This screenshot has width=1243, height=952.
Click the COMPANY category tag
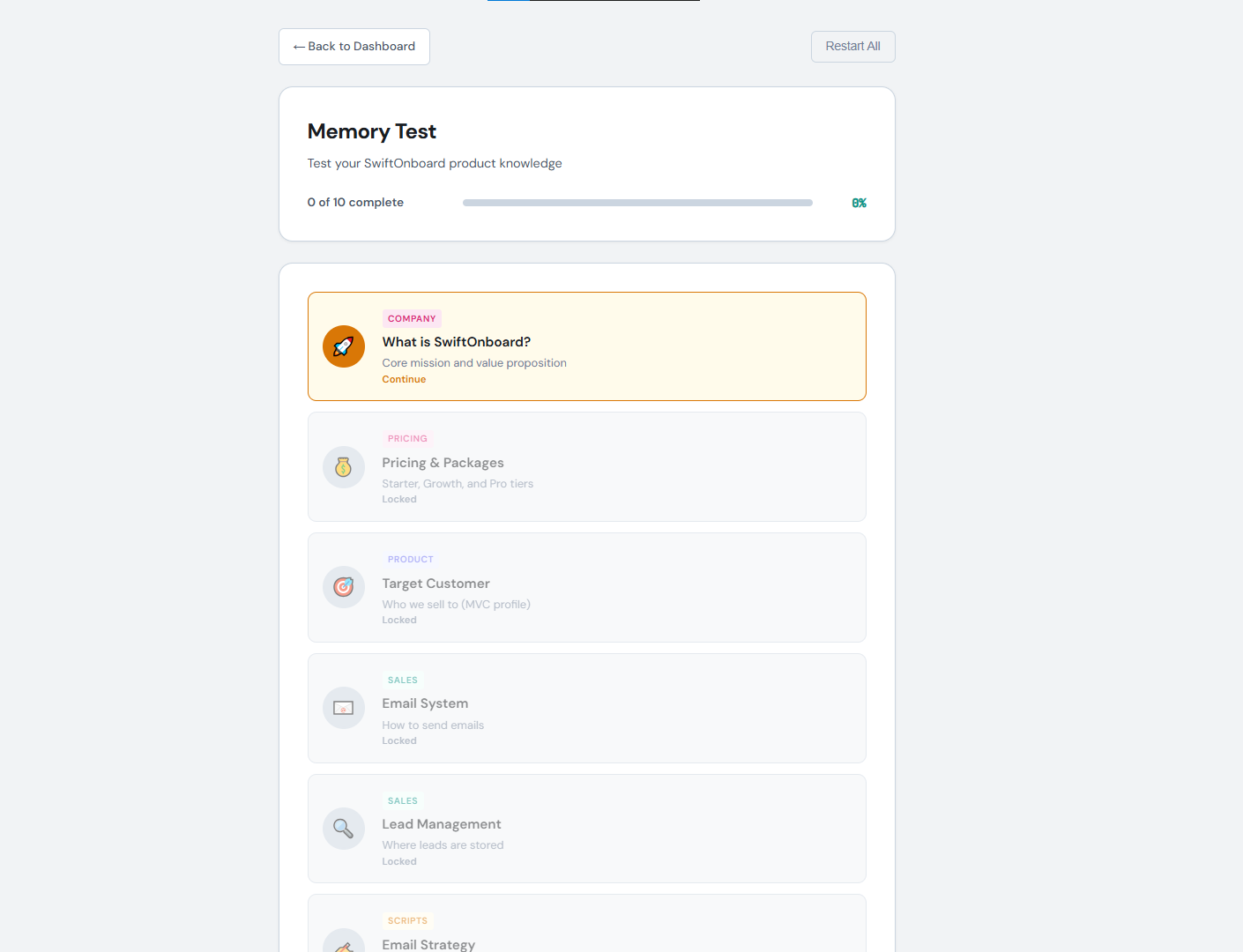pyautogui.click(x=412, y=319)
